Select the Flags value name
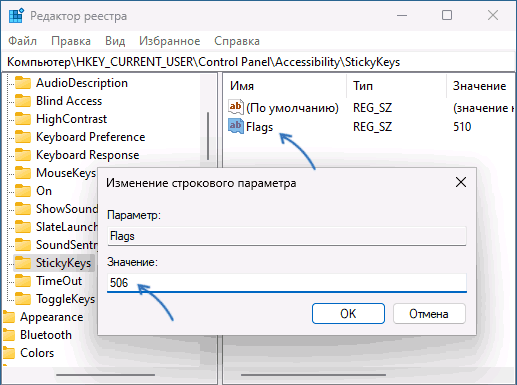The width and height of the screenshot is (517, 385). point(259,127)
